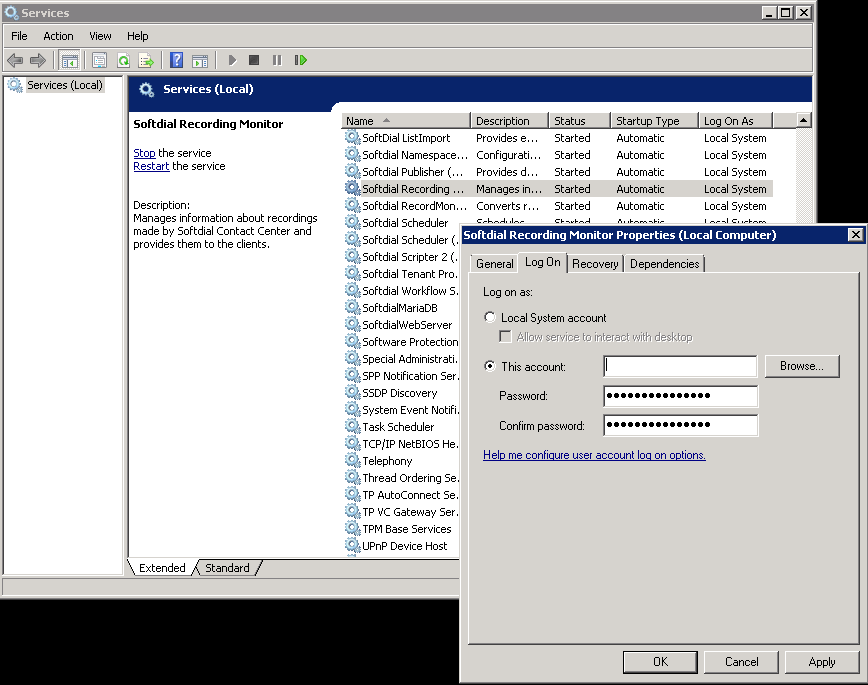The width and height of the screenshot is (868, 685).
Task: Sort by Log On As column header
Action: [735, 121]
